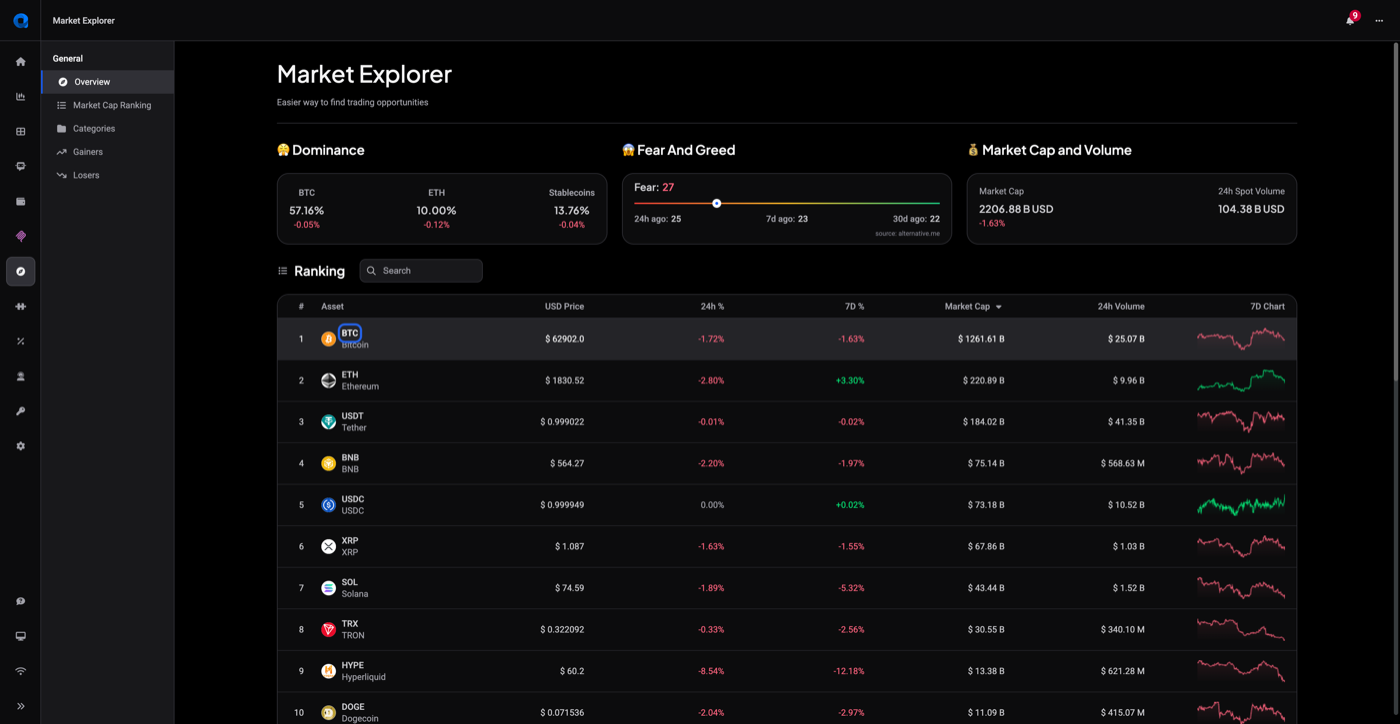This screenshot has height=724, width=1400.
Task: Click the Solana coin logo
Action: coord(328,588)
